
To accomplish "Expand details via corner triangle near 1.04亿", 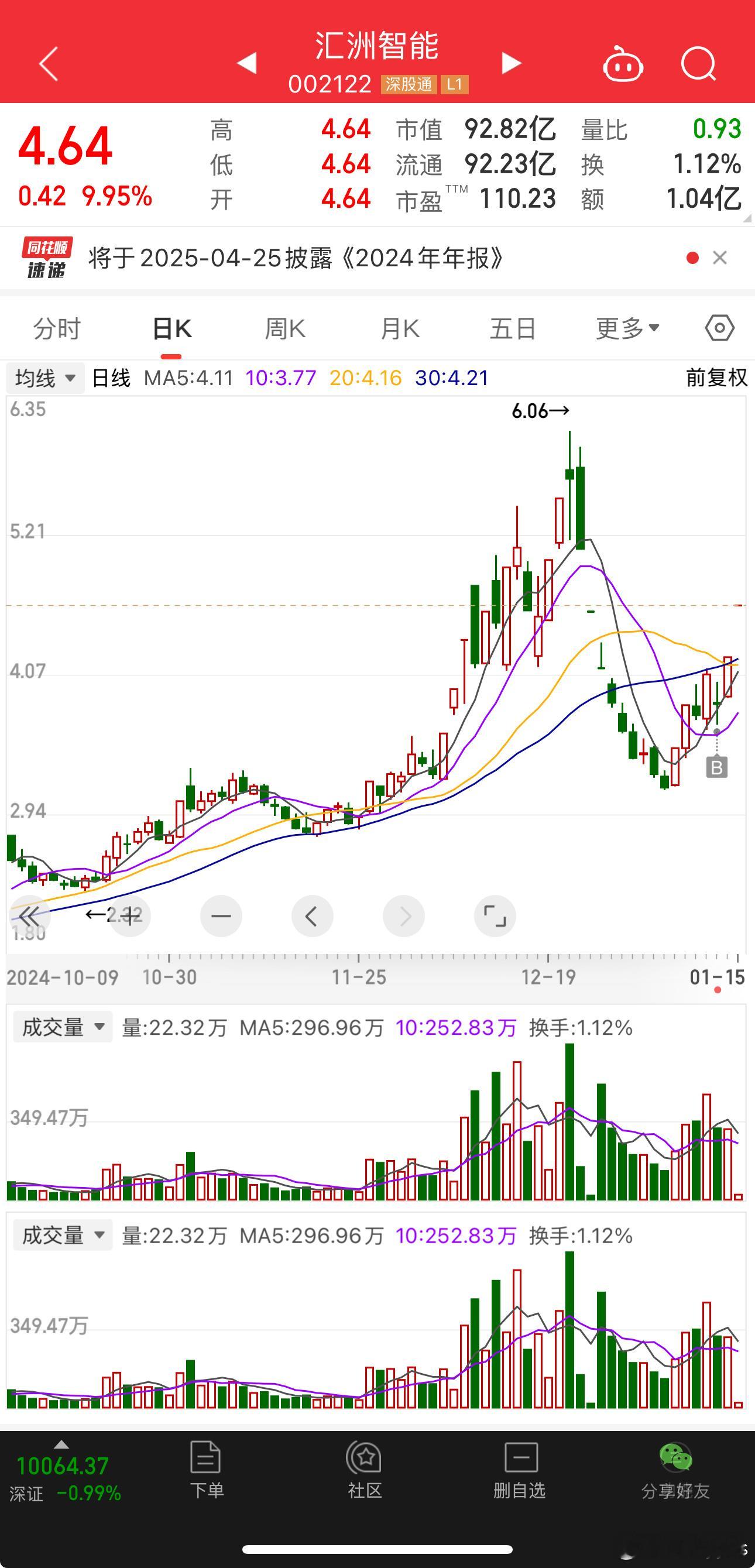I will (x=747, y=217).
